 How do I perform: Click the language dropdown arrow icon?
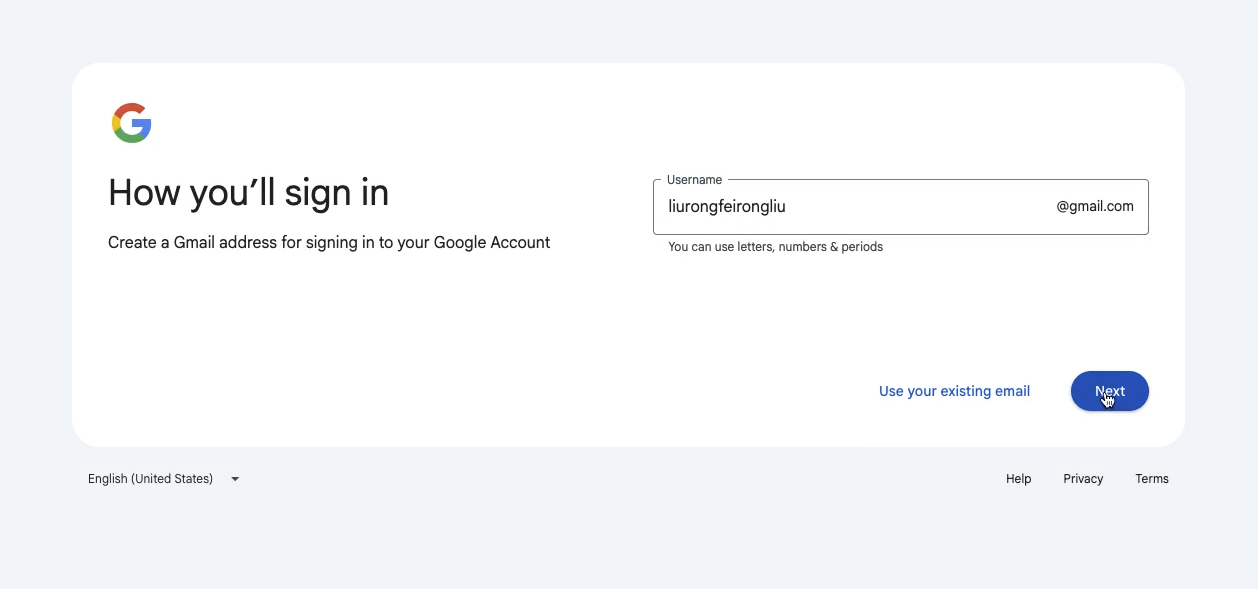(x=235, y=479)
